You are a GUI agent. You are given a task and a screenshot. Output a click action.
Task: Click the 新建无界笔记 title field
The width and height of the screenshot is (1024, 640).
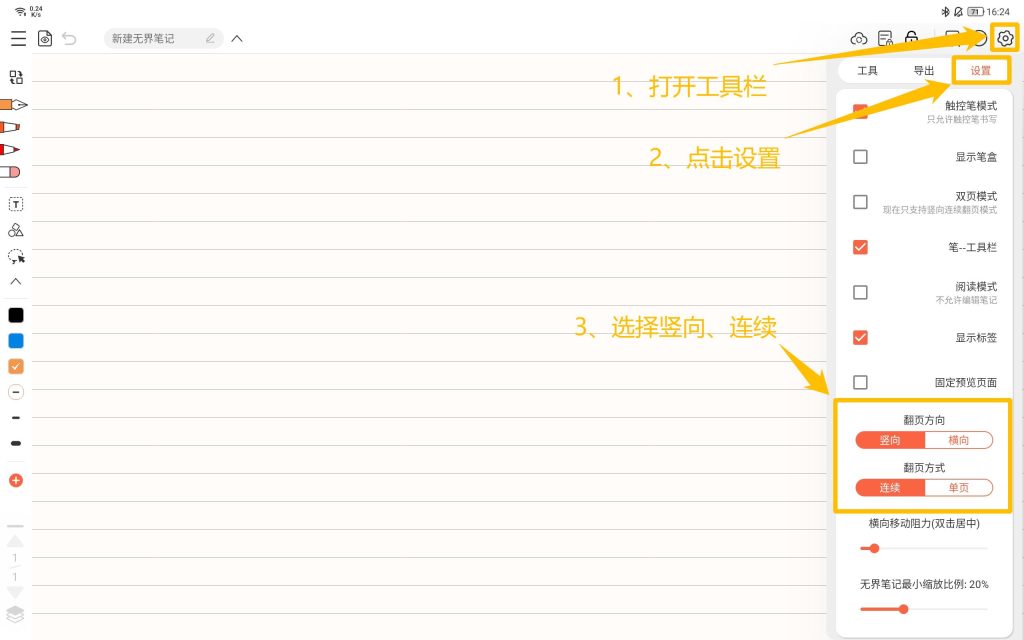click(156, 39)
